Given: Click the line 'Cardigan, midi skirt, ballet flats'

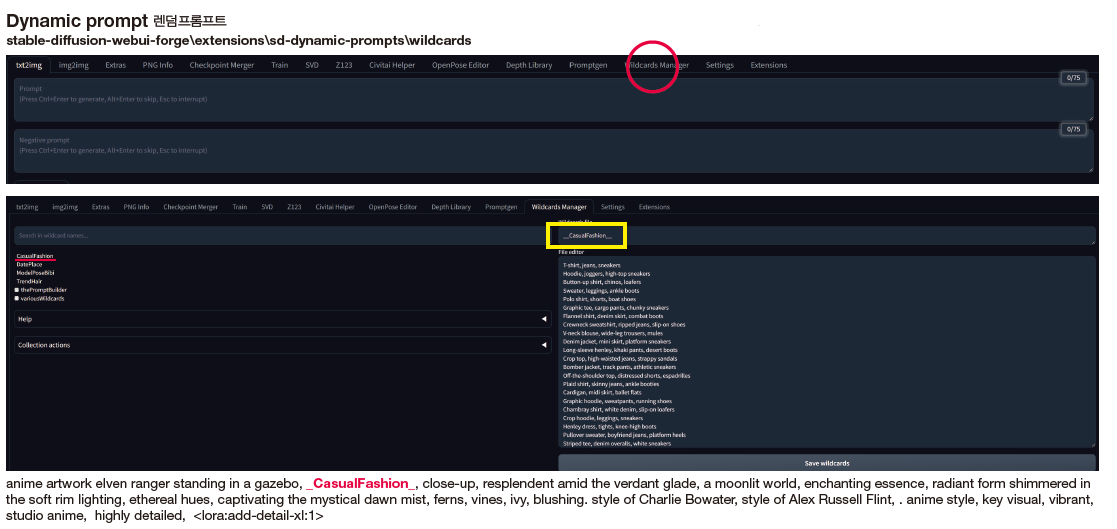Looking at the screenshot, I should point(602,393).
